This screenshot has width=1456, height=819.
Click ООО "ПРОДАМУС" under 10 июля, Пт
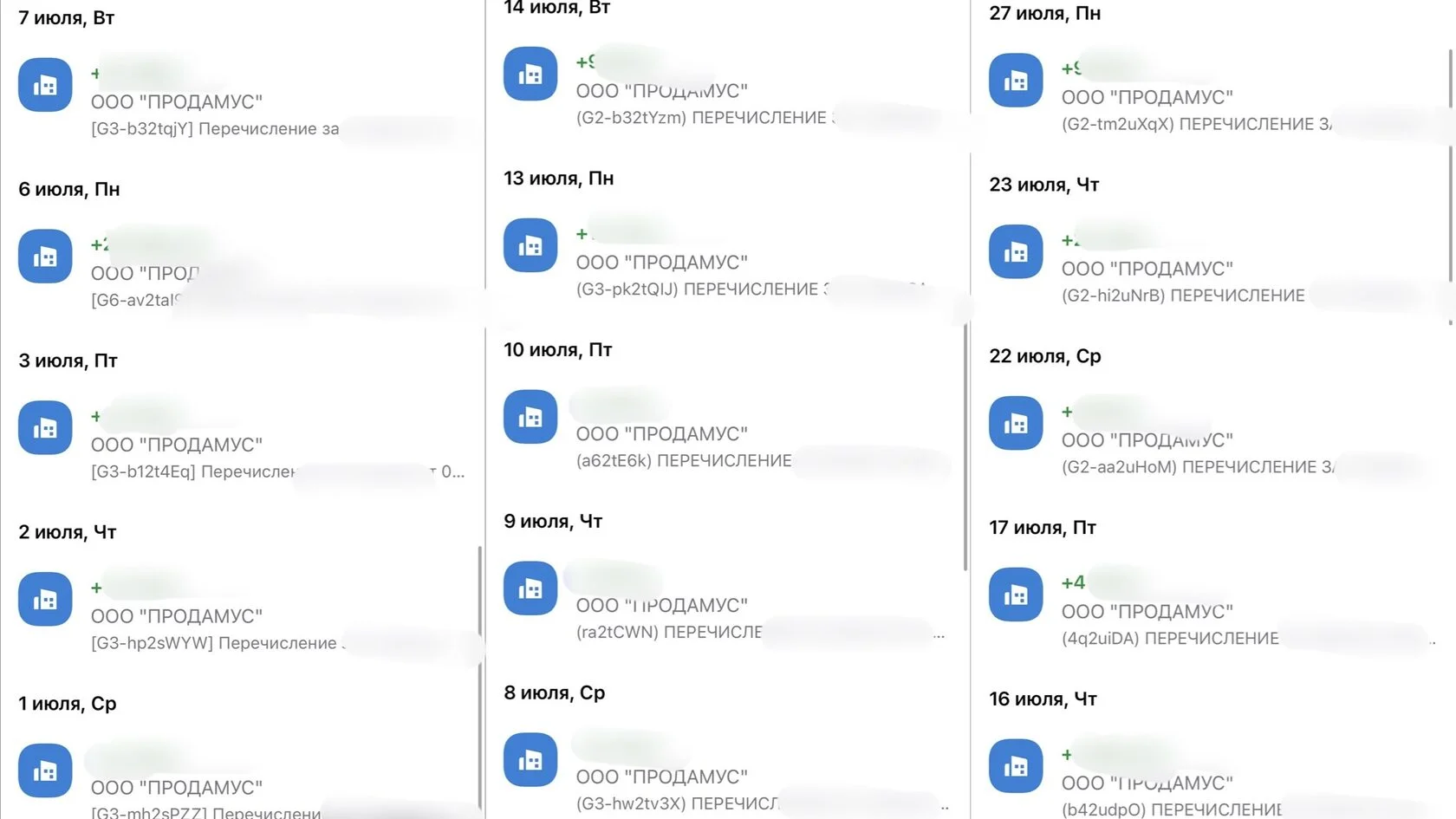click(662, 434)
